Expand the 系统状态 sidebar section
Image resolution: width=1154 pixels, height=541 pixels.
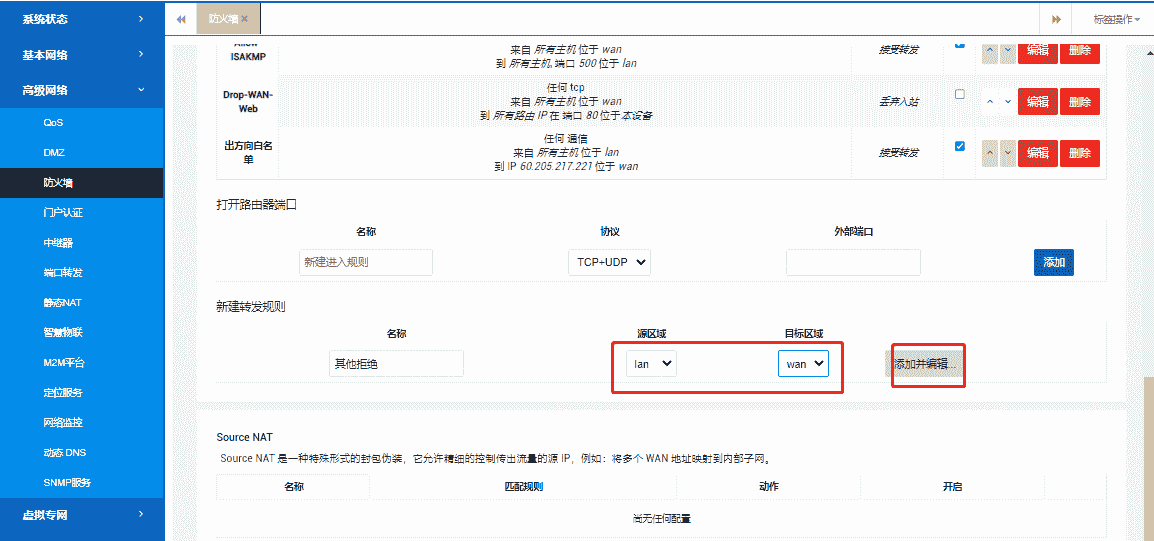82,19
